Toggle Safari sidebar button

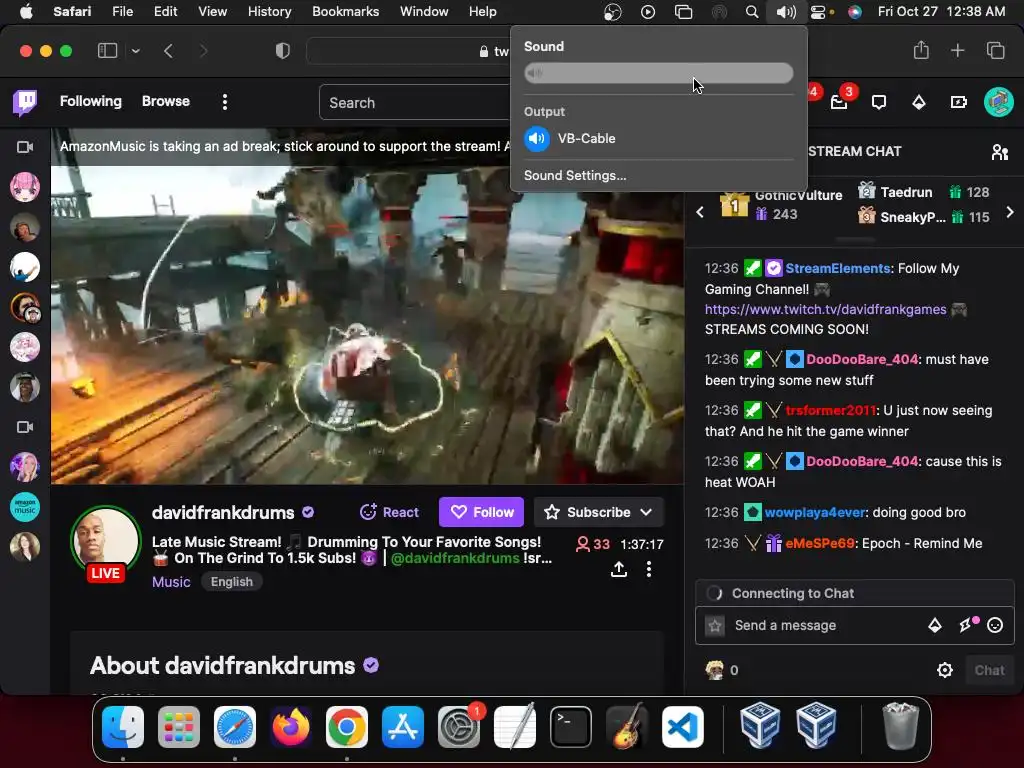[x=107, y=51]
